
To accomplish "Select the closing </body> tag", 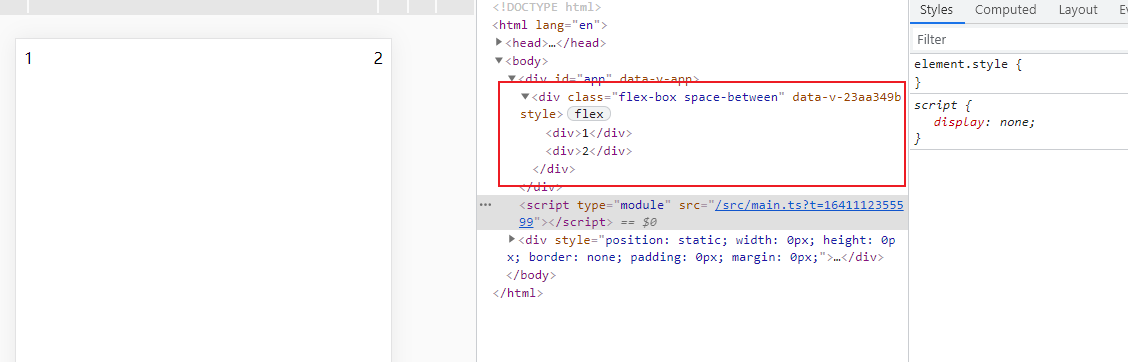I will (x=531, y=275).
